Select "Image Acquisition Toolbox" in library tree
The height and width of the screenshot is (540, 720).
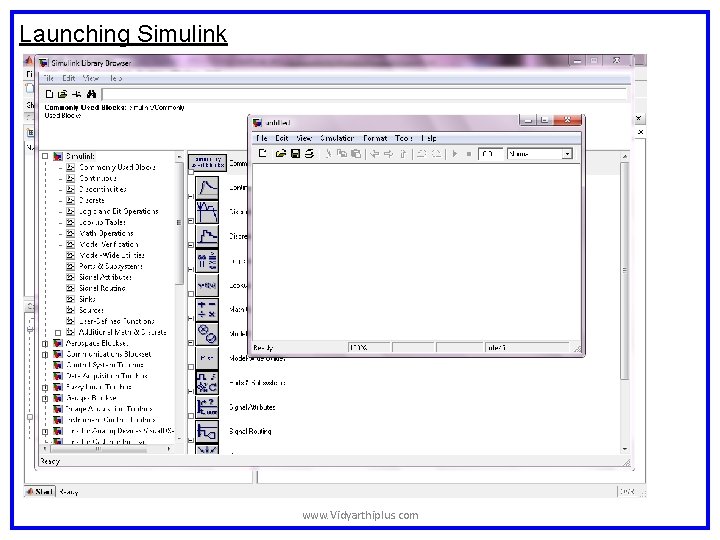pyautogui.click(x=109, y=410)
